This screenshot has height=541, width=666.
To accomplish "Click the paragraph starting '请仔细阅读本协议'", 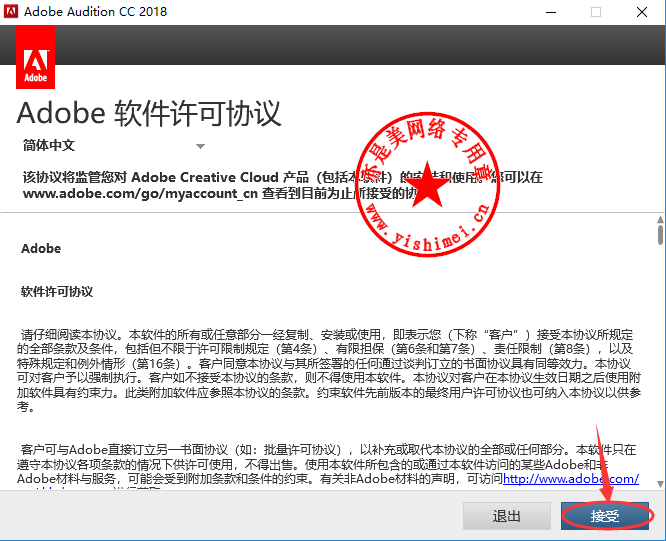I will pos(329,370).
